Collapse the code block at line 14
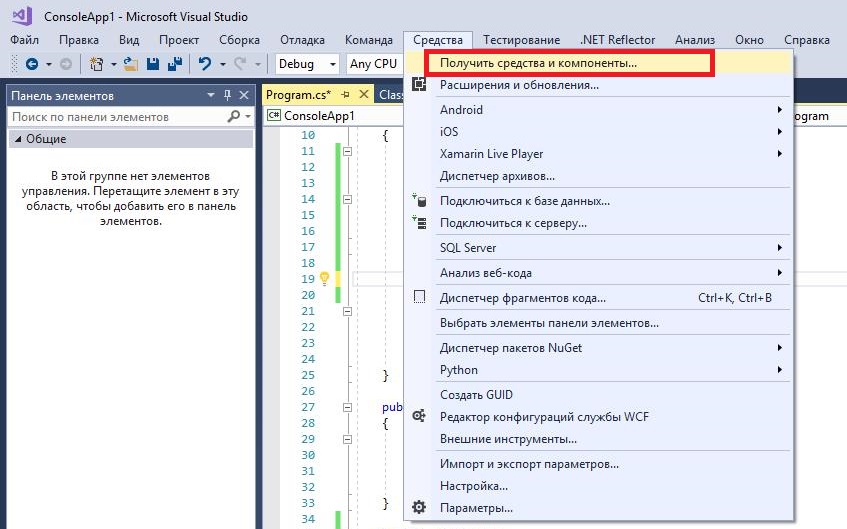Screen dimensions: 847x529 [347, 199]
